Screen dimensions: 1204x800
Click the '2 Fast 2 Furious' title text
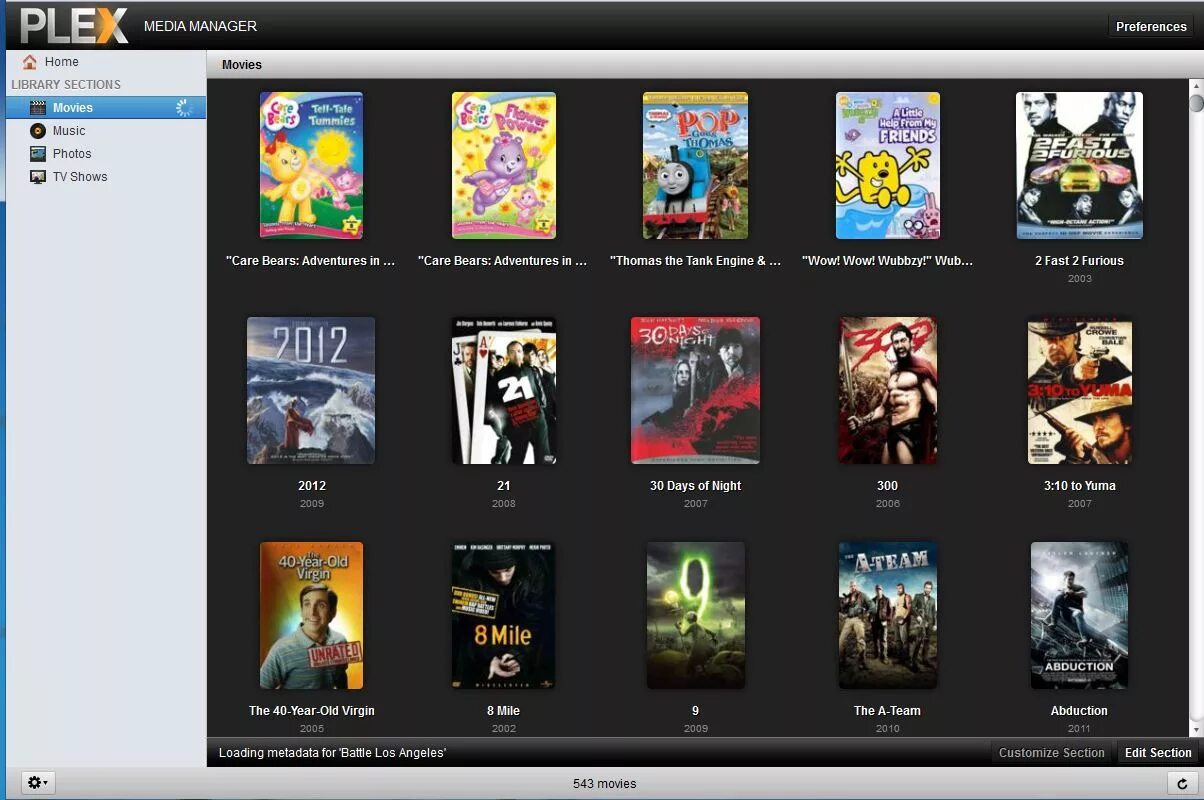(x=1079, y=261)
